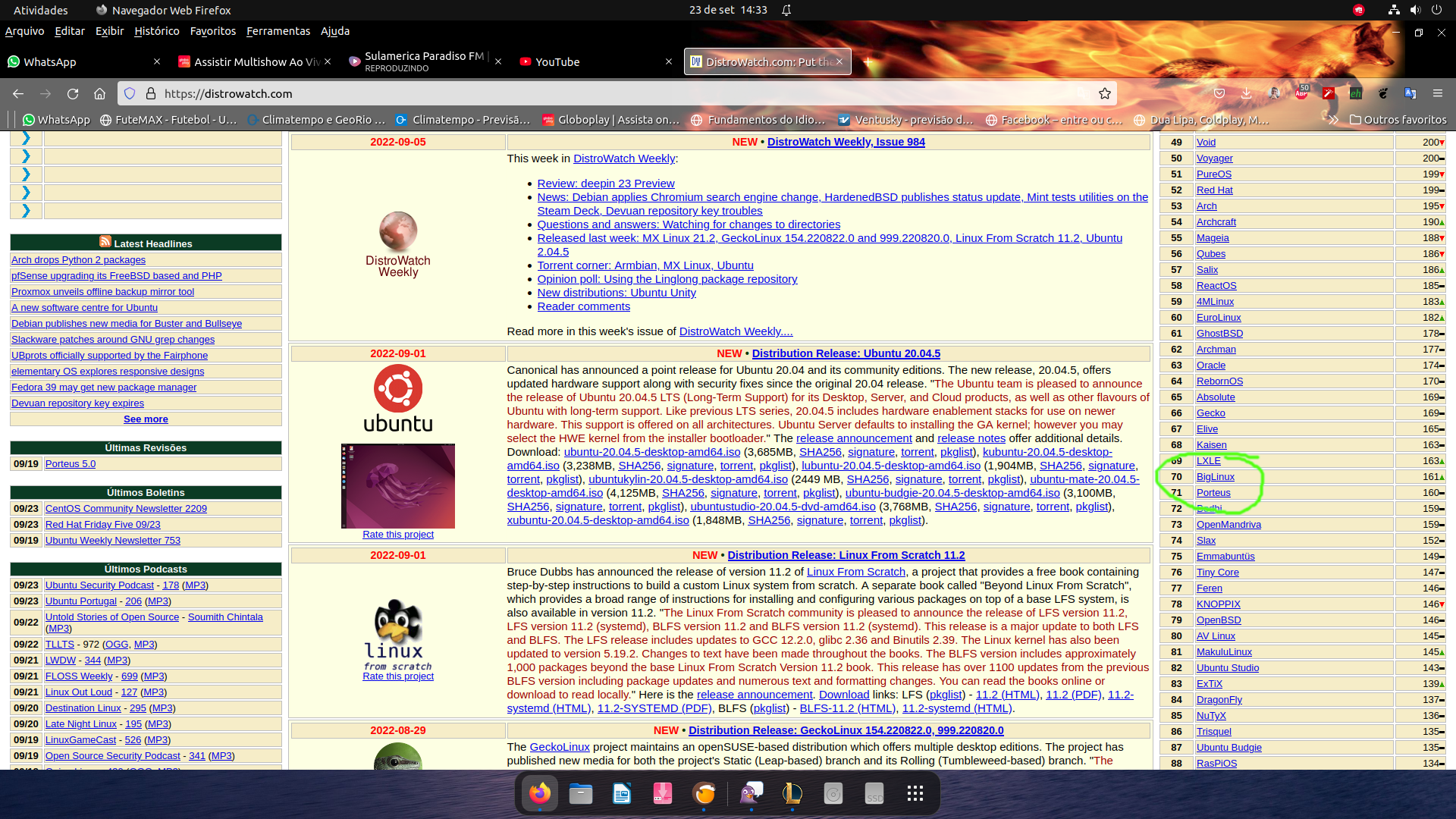Click the red magic wand extension
Image resolution: width=1456 pixels, height=819 pixels.
click(x=1329, y=93)
